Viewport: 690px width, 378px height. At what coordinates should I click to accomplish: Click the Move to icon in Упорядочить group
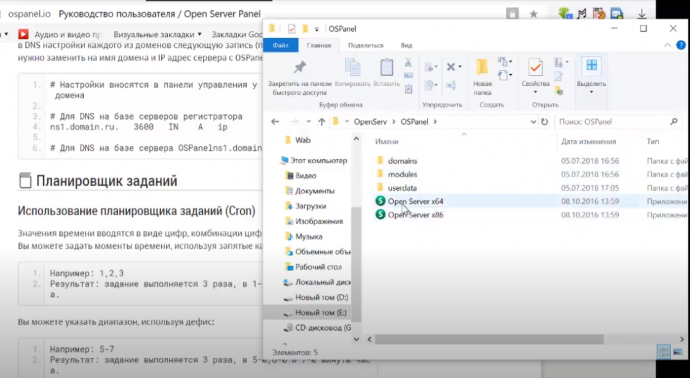click(x=430, y=67)
